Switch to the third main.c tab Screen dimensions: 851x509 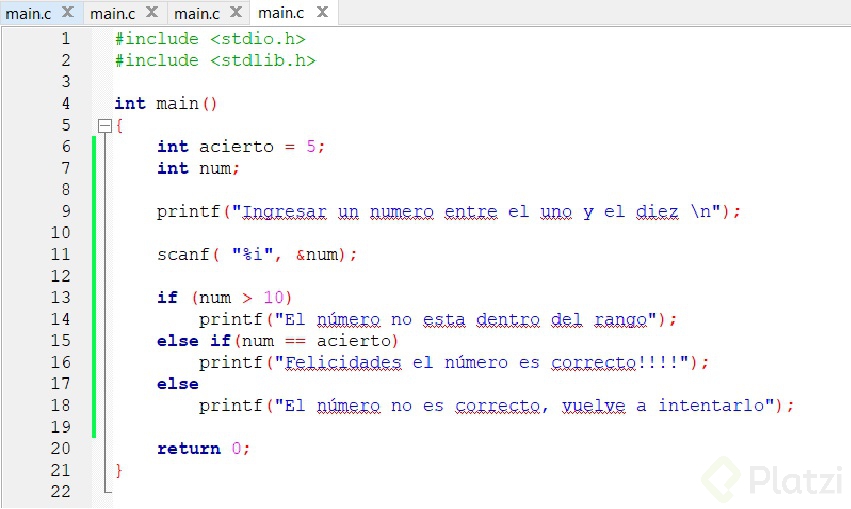click(196, 13)
